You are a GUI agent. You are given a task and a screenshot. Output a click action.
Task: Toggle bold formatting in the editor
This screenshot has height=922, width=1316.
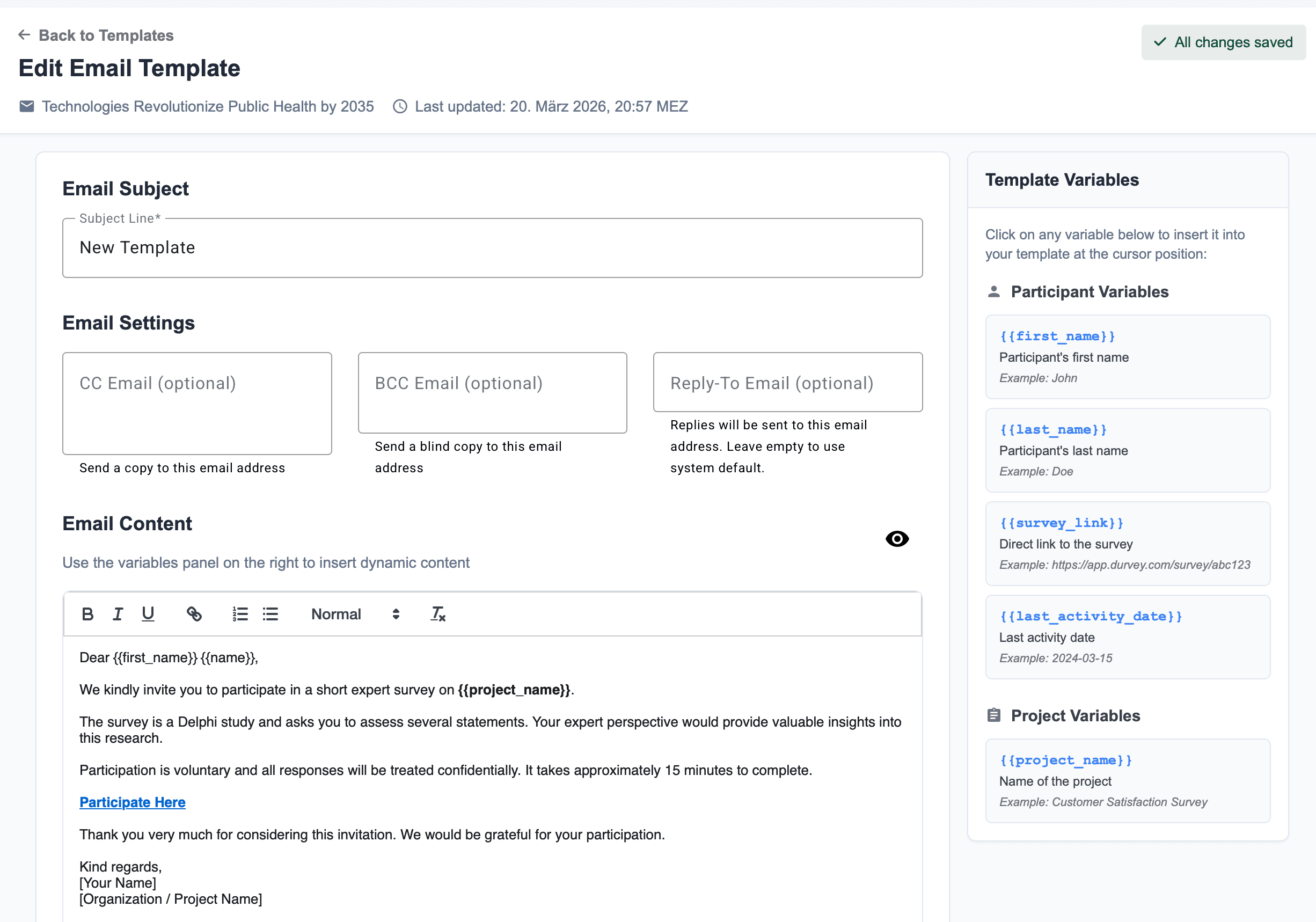pyautogui.click(x=87, y=614)
